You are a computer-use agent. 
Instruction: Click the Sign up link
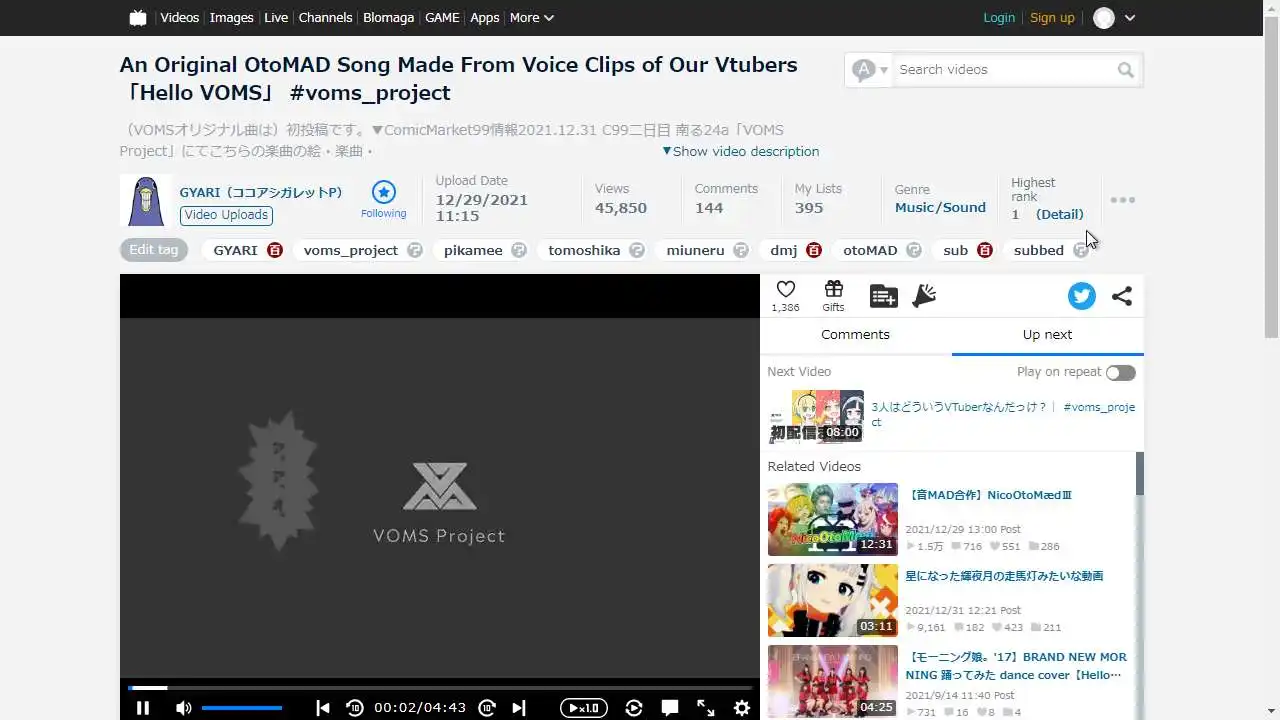point(1052,17)
